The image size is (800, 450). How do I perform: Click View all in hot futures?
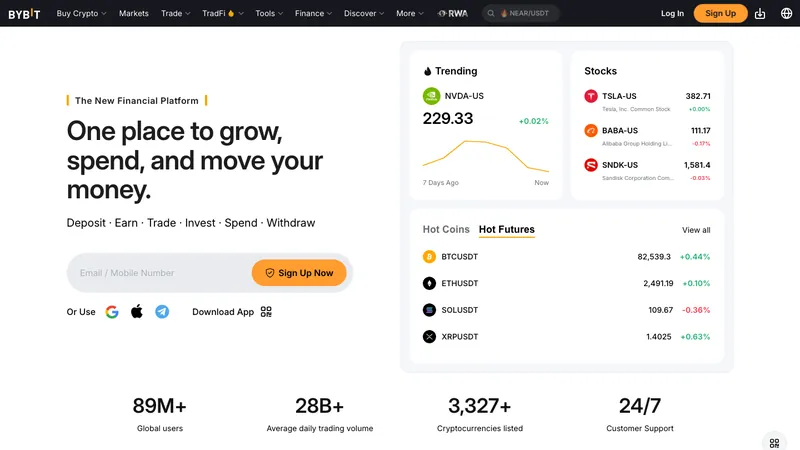696,230
